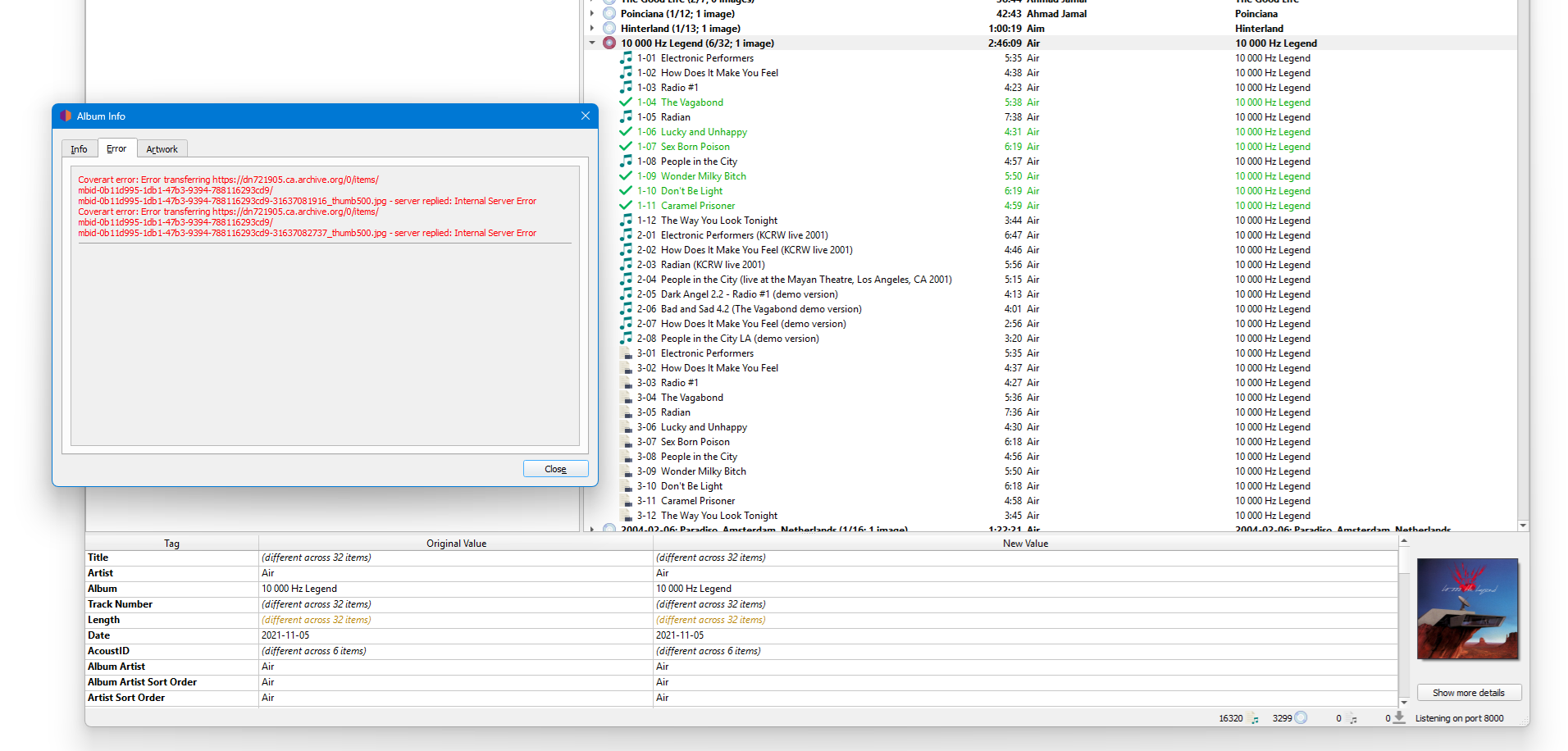Click the music note icon for Electronic Performers 1-01

click(626, 58)
